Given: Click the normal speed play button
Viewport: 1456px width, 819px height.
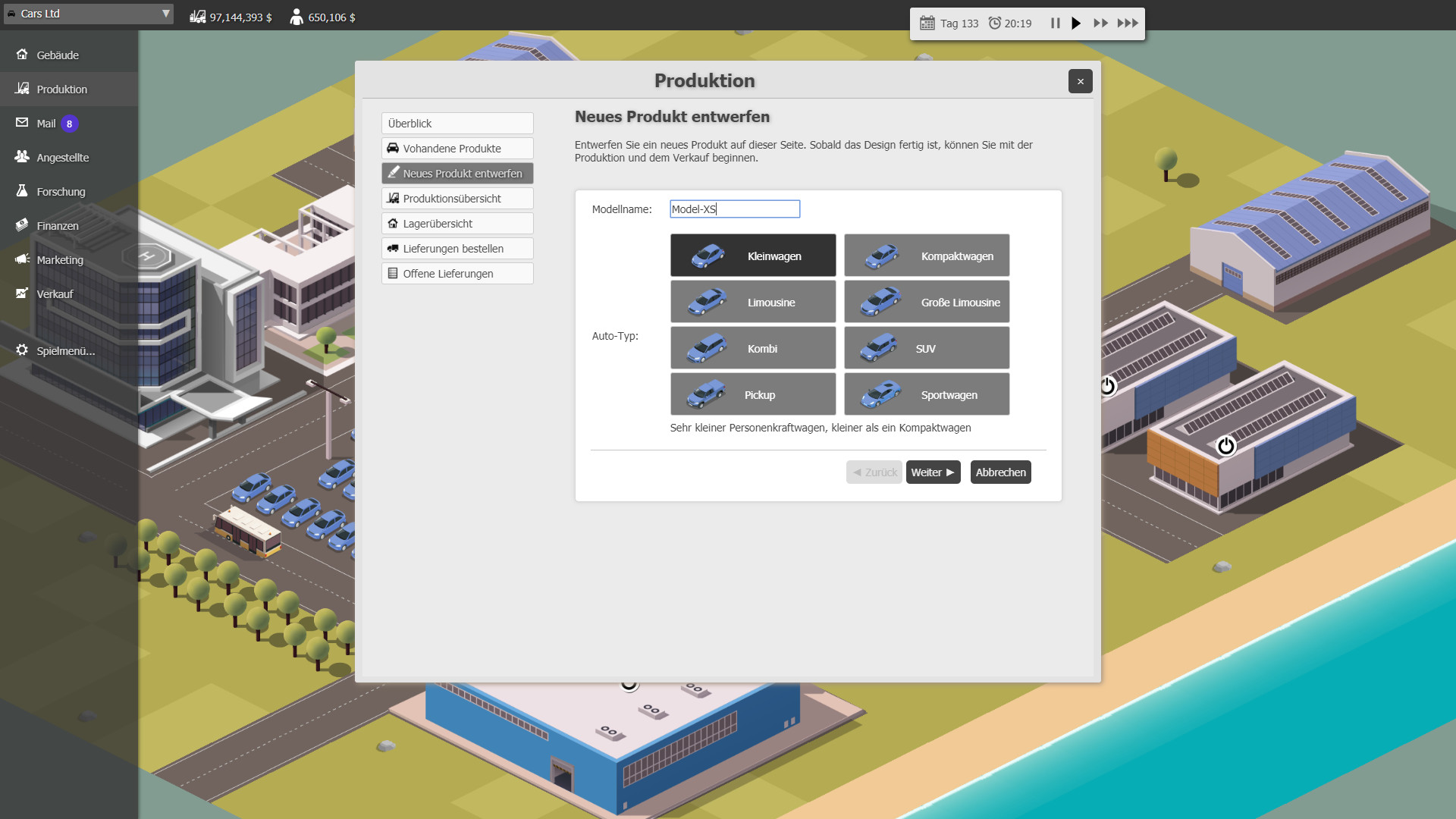Looking at the screenshot, I should (x=1076, y=24).
